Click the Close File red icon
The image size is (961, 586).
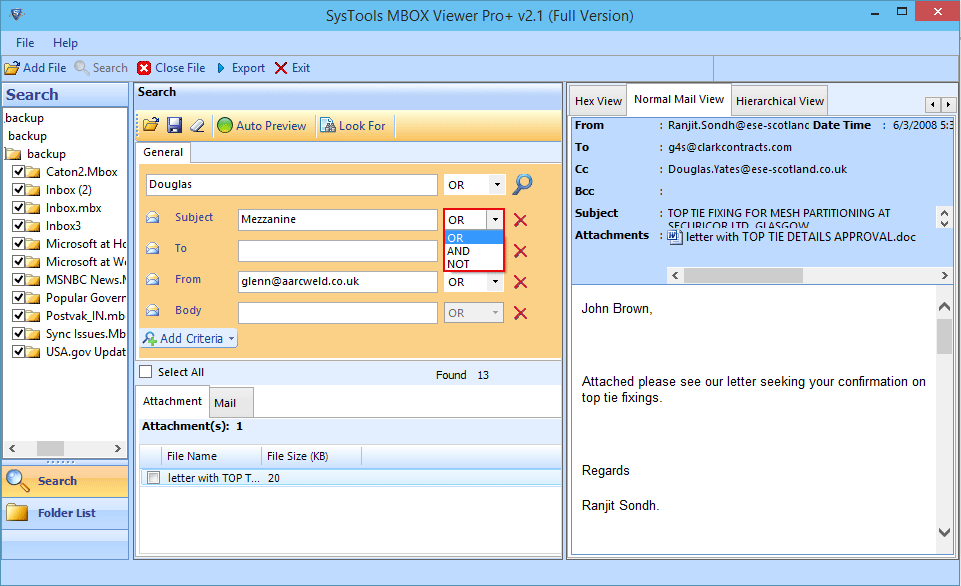[x=144, y=68]
